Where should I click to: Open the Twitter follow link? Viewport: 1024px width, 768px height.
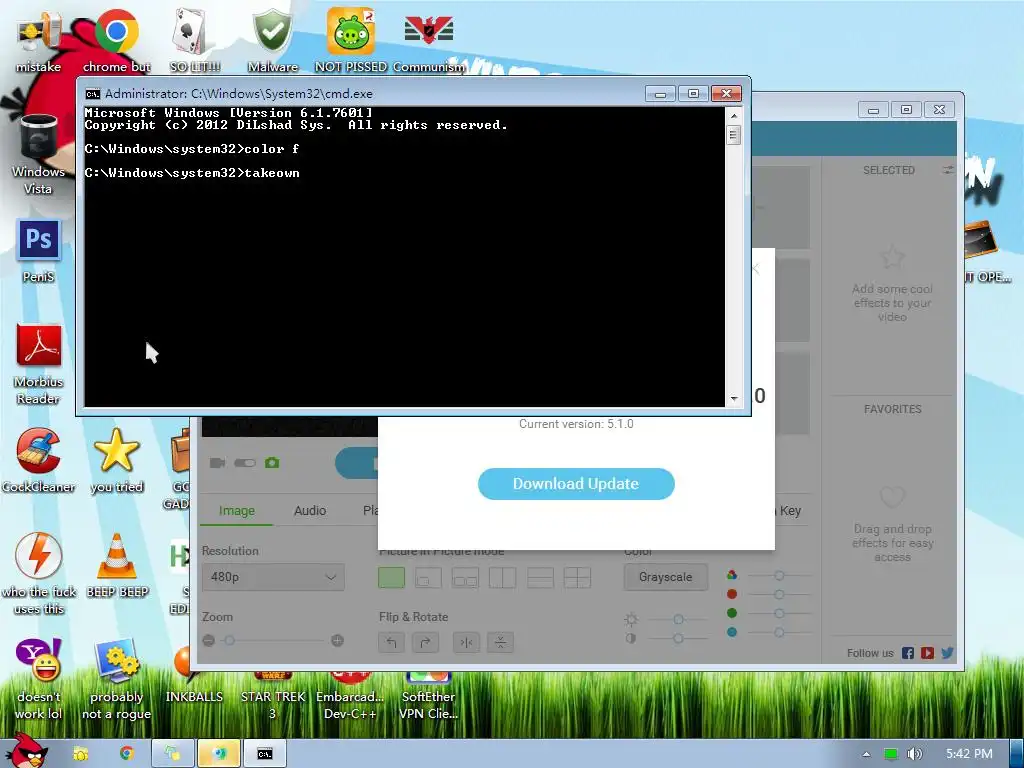click(x=948, y=653)
